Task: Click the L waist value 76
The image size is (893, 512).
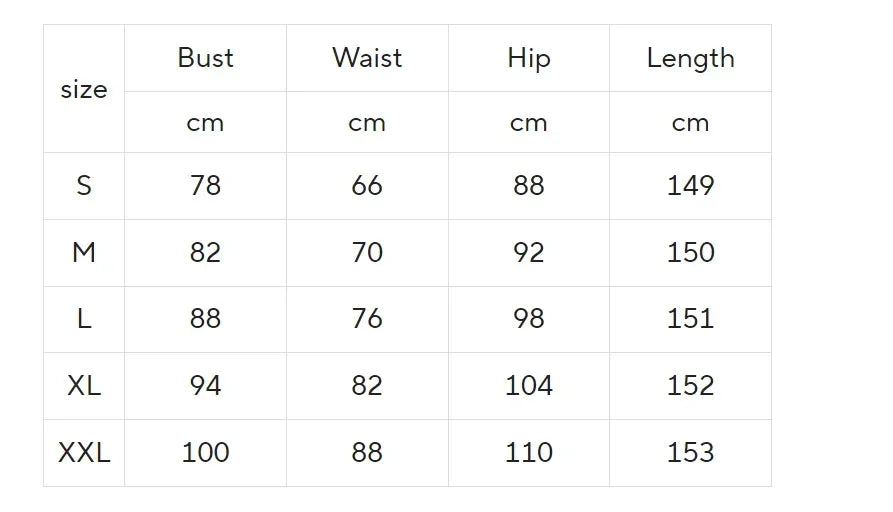Action: pyautogui.click(x=367, y=319)
